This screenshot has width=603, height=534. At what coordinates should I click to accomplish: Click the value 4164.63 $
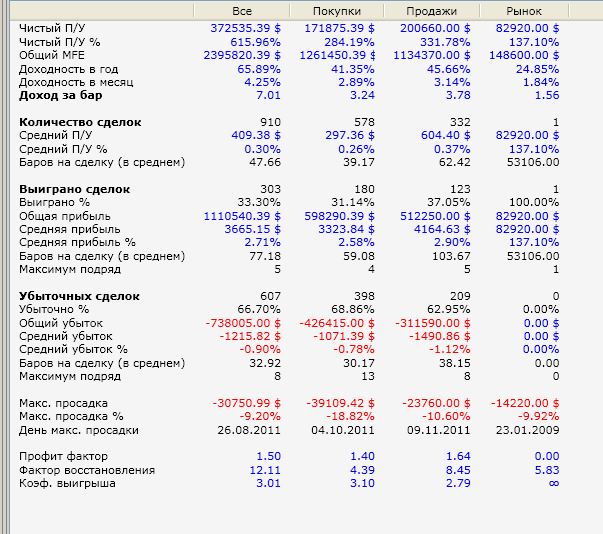point(442,229)
